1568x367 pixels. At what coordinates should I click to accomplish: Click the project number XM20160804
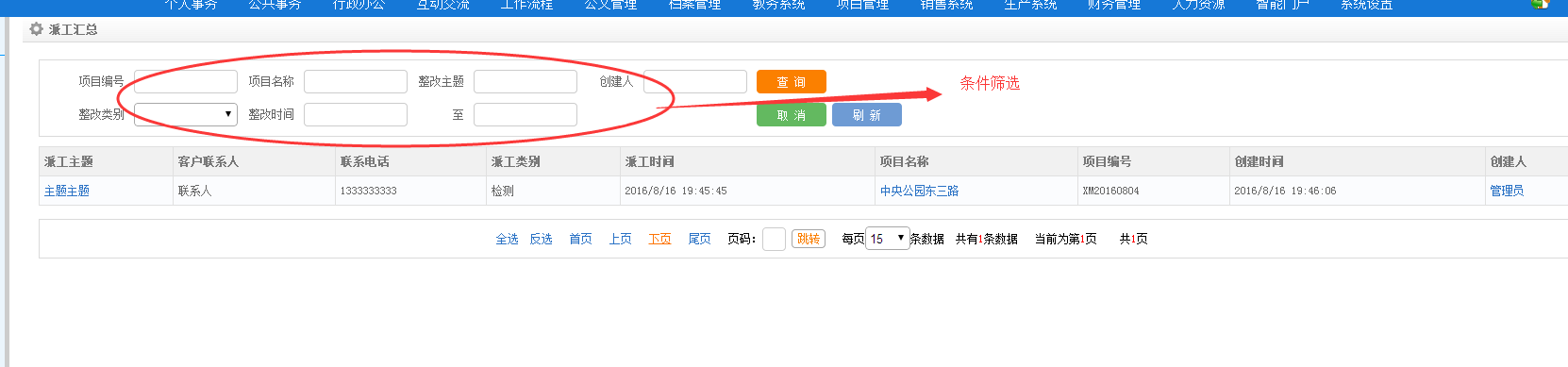coord(1111,191)
